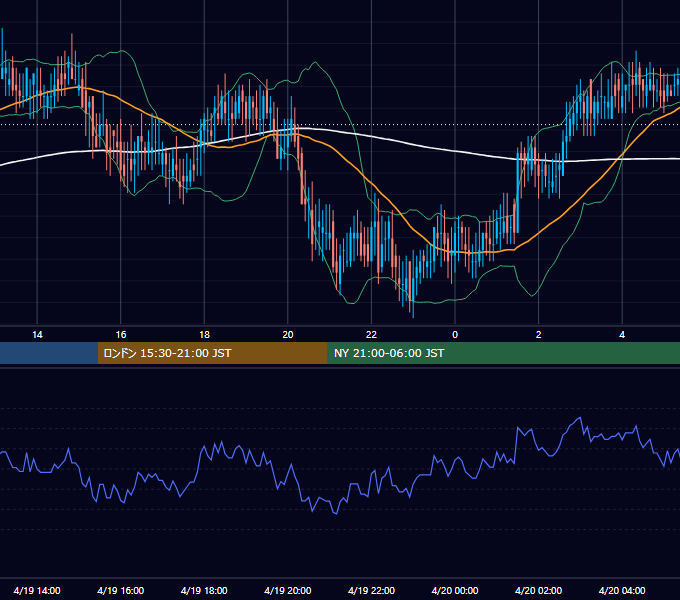680x600 pixels.
Task: Click hour label 20 on price chart axis
Action: pyautogui.click(x=288, y=335)
